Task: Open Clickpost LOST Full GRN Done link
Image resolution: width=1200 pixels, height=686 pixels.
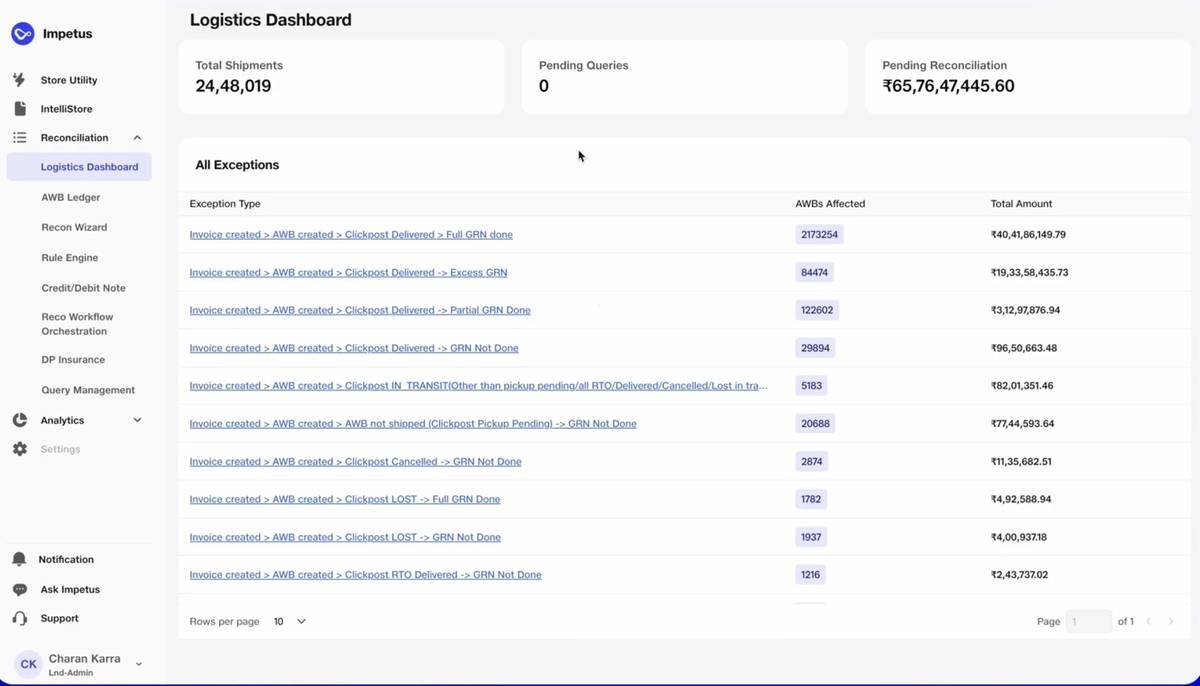Action: 345,499
